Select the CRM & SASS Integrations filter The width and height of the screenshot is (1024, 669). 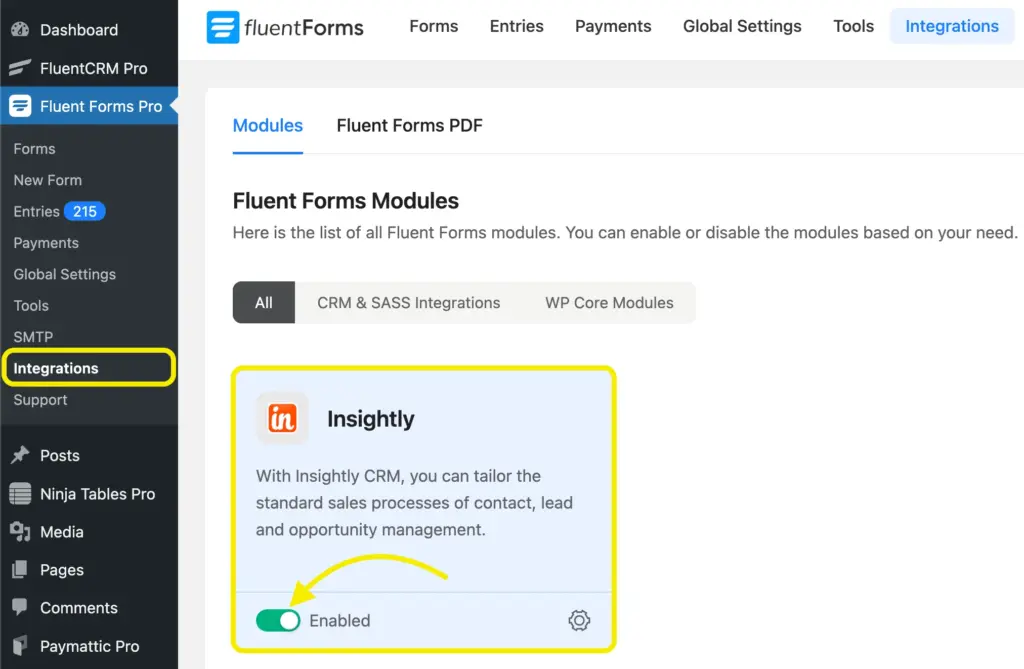(408, 302)
